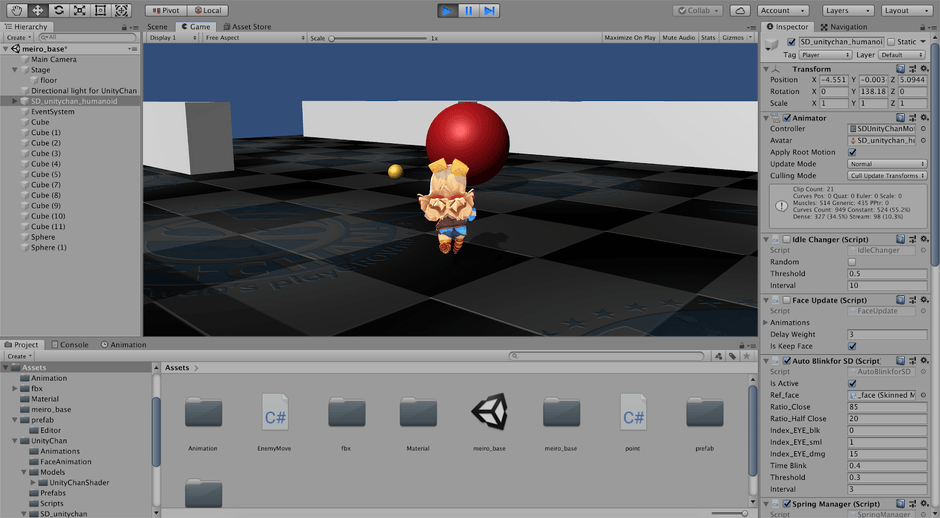Adjust the Game view Scale slider
The image size is (940, 518).
pyautogui.click(x=378, y=38)
